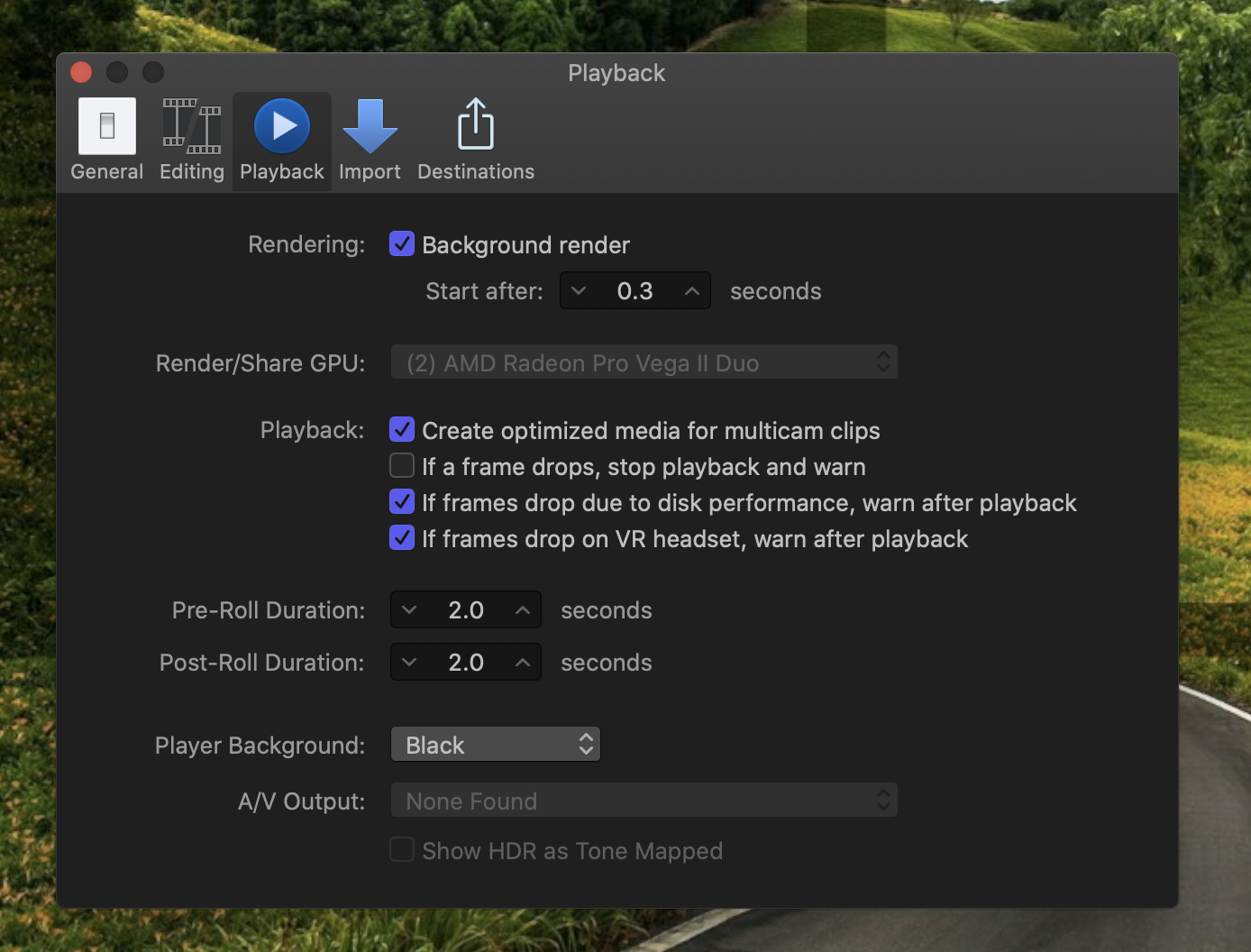Uncheck Create optimized media for multicam clips

pyautogui.click(x=402, y=430)
